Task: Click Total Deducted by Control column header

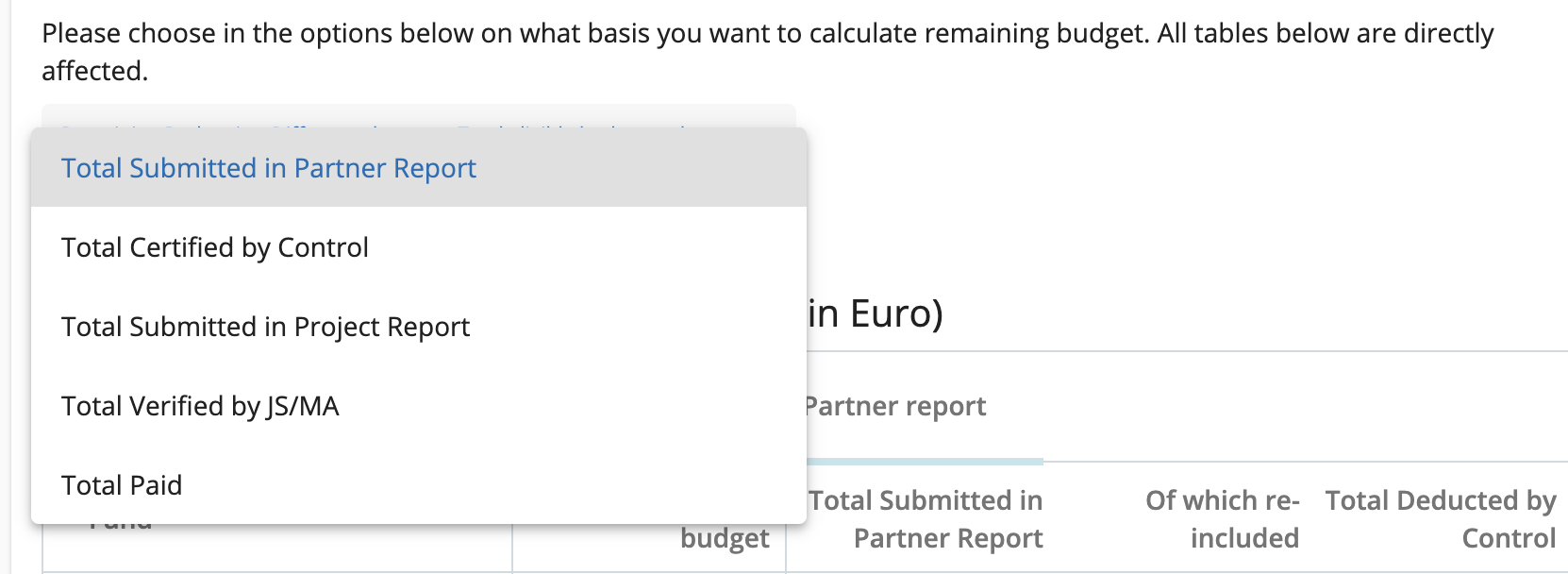Action: [x=1440, y=519]
